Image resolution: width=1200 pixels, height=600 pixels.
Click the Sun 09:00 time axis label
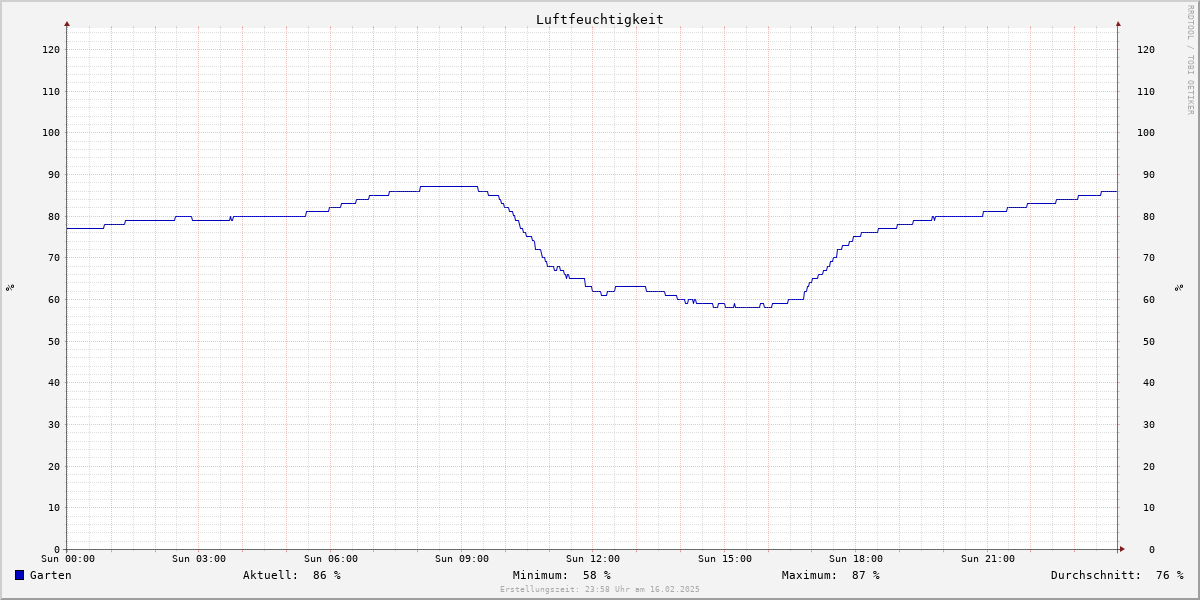pyautogui.click(x=462, y=559)
